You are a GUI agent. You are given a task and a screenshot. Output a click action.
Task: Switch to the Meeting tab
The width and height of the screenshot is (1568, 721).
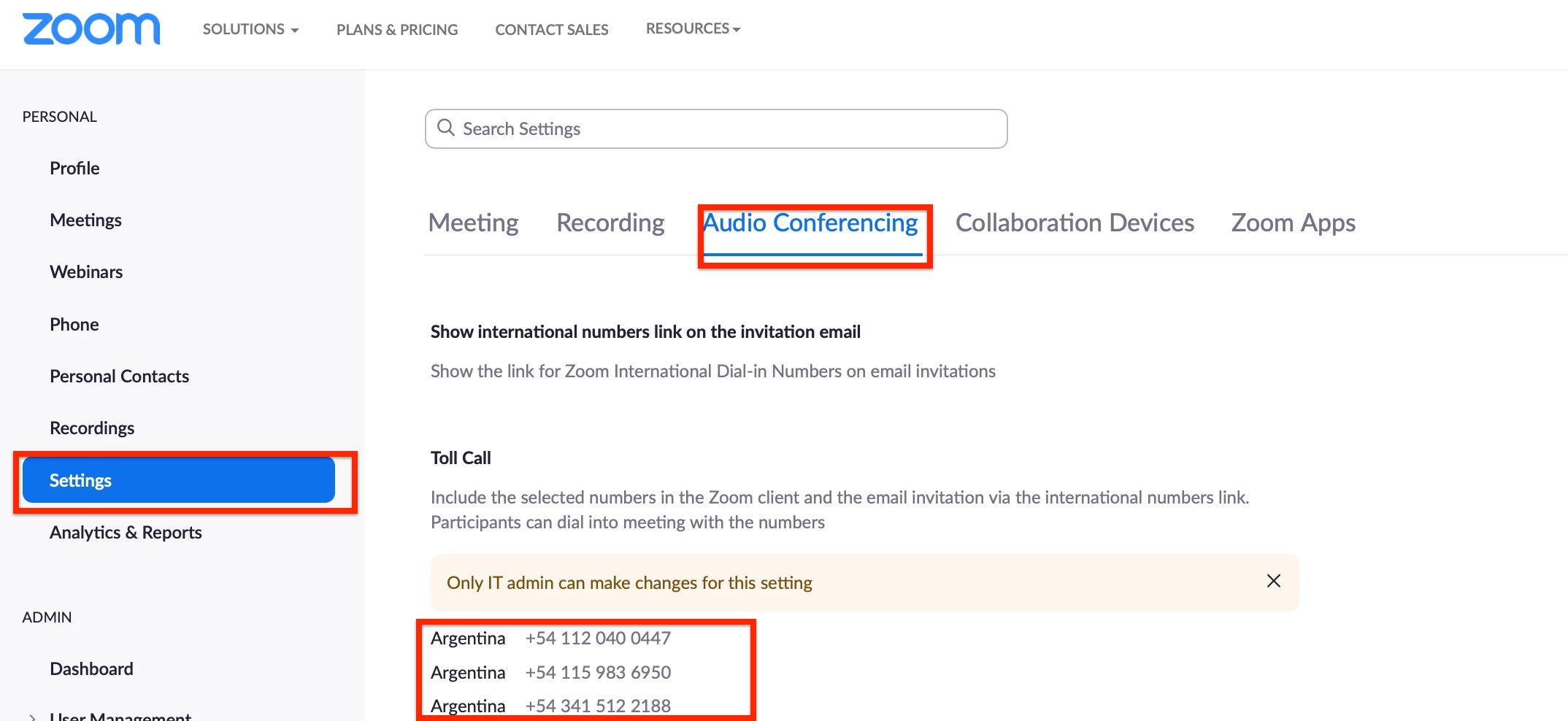pos(473,223)
